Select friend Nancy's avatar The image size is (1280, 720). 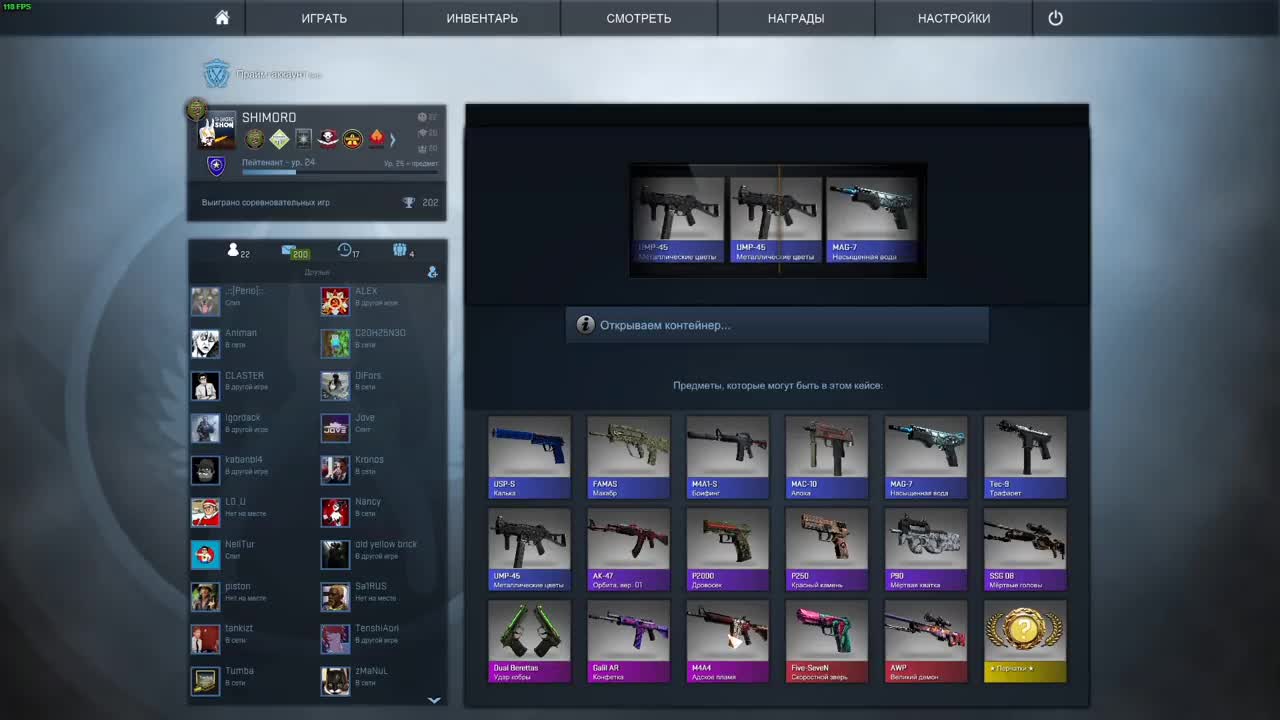335,512
